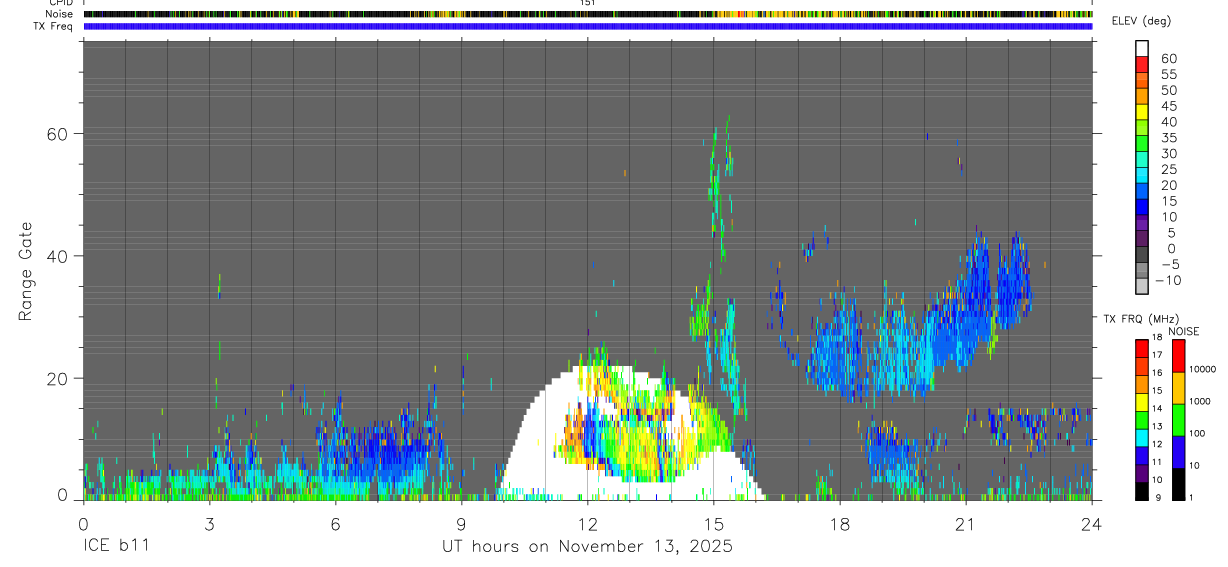Image resolution: width=1228 pixels, height=567 pixels.
Task: Click the '45' value in ELEV legend
Action: pos(1168,106)
